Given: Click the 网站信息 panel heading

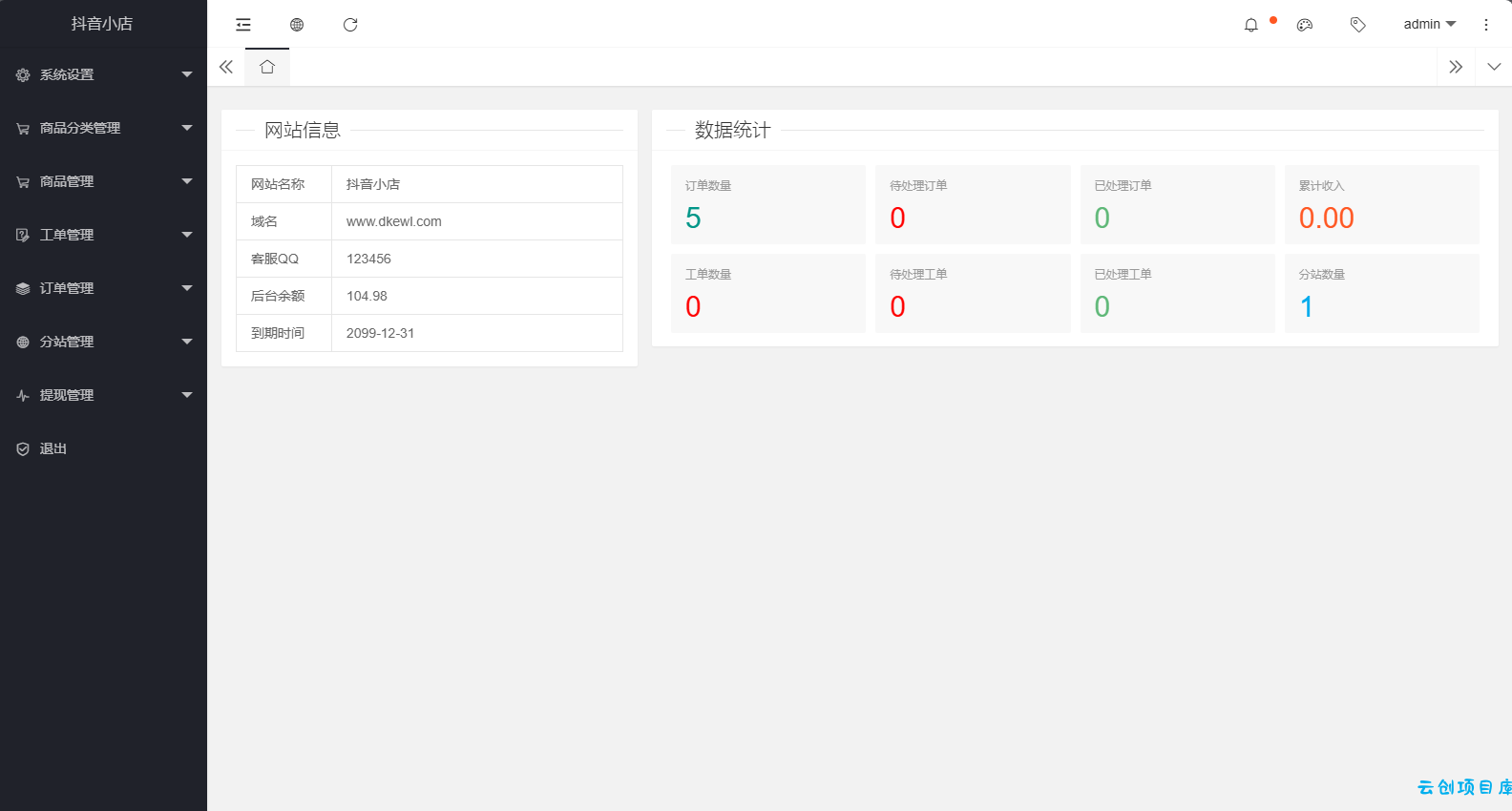Looking at the screenshot, I should point(303,131).
